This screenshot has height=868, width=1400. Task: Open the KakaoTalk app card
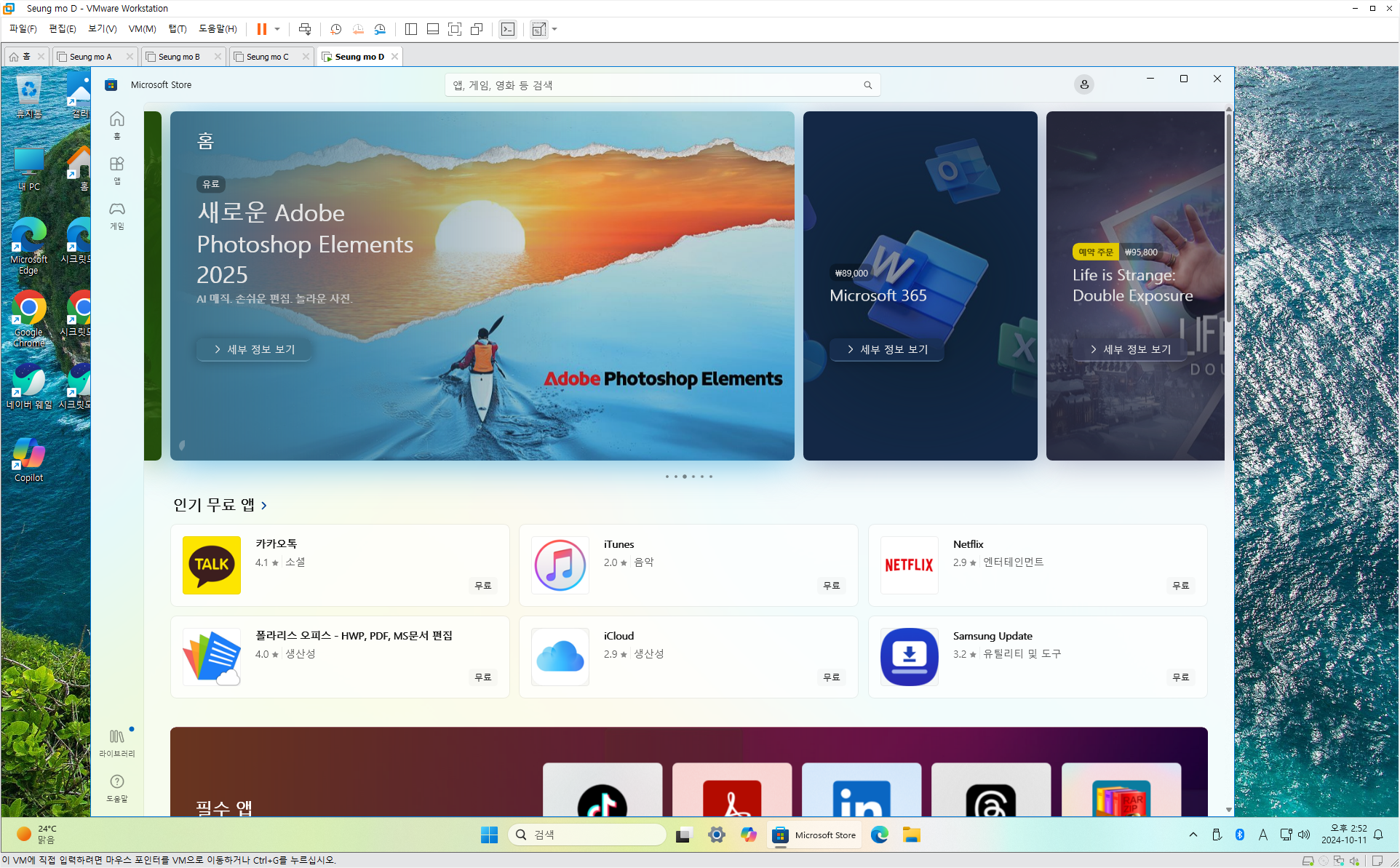pyautogui.click(x=340, y=565)
